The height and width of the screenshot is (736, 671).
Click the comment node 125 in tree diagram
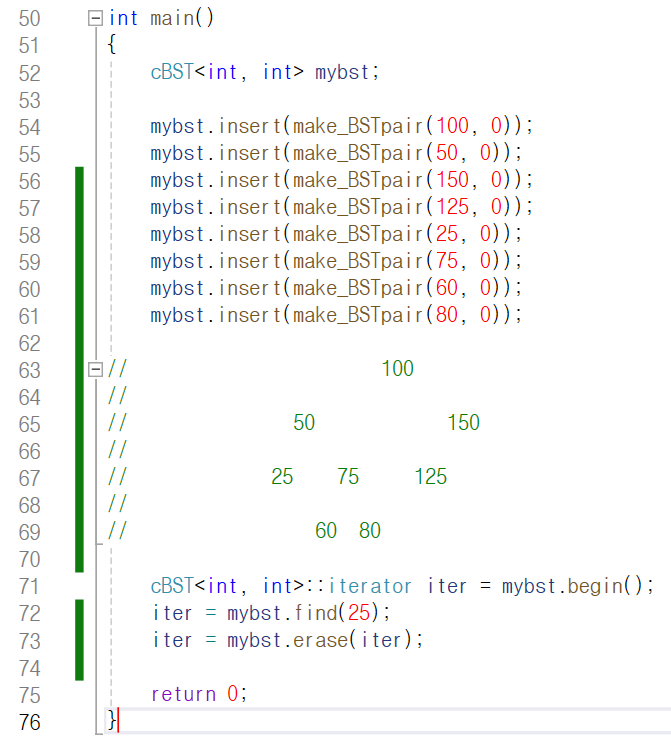click(x=431, y=477)
